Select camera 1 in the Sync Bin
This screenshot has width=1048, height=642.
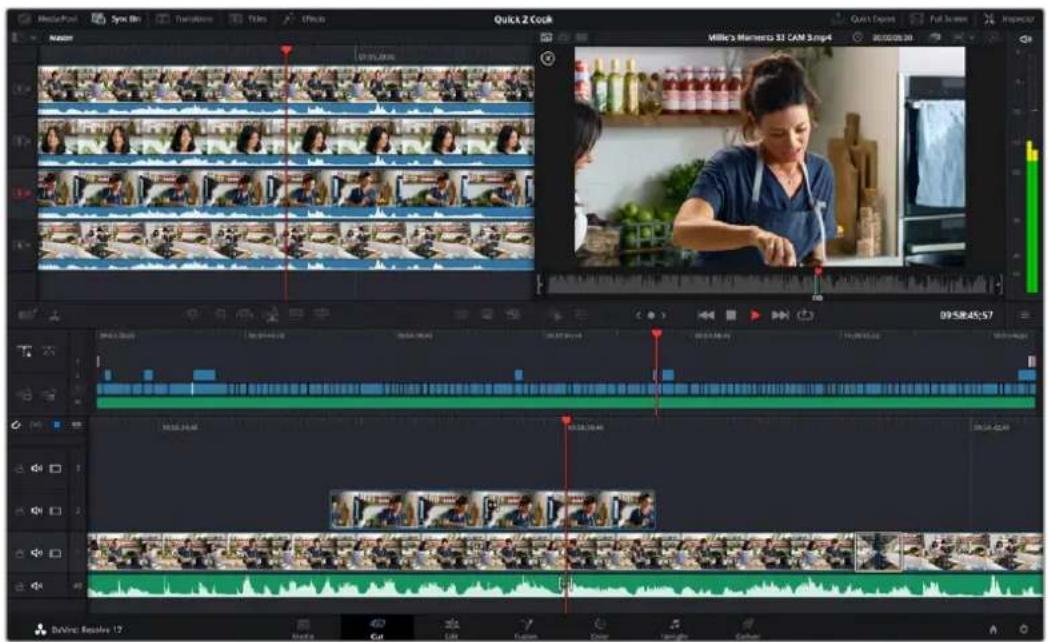pyautogui.click(x=21, y=89)
